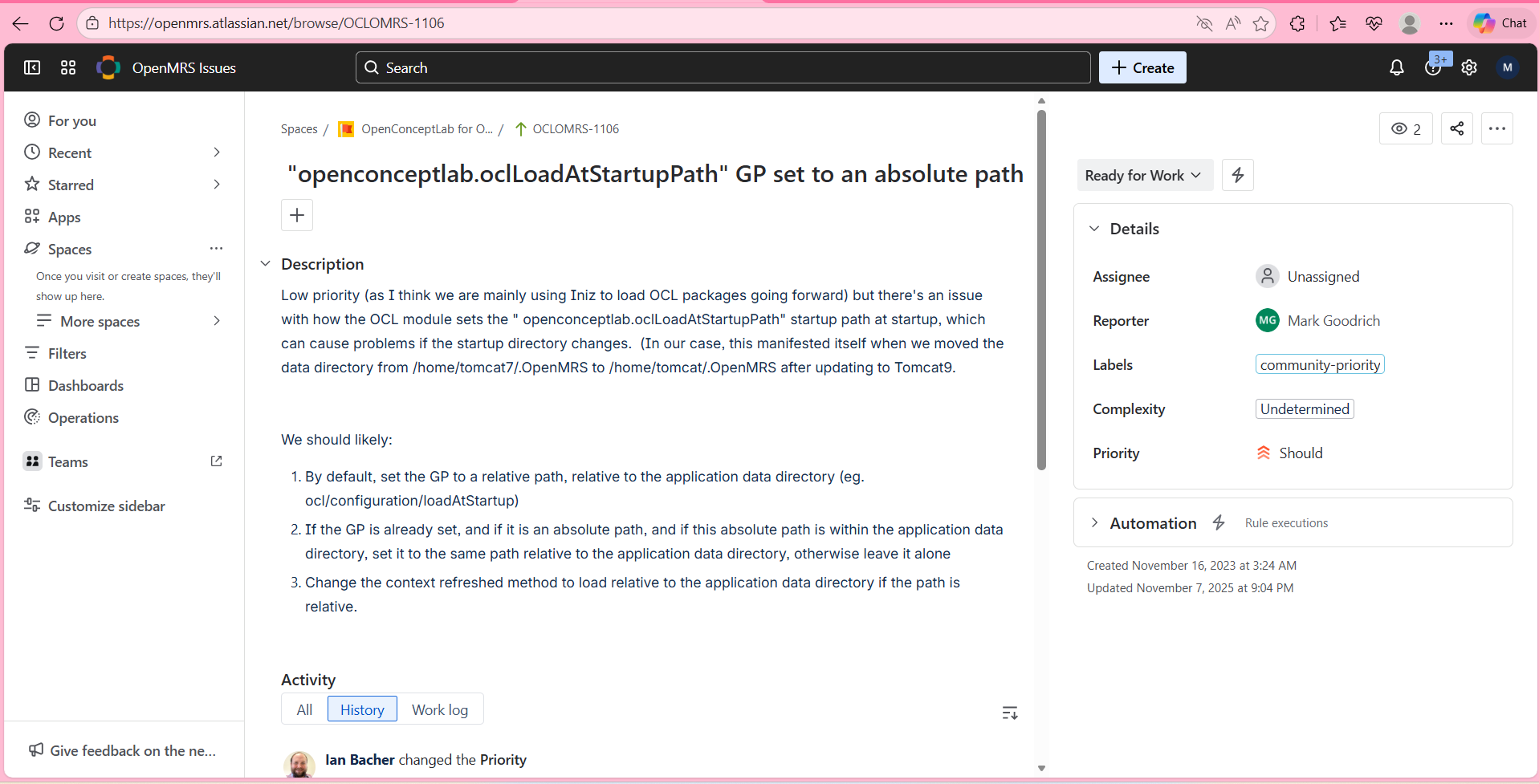Image resolution: width=1539 pixels, height=784 pixels.
Task: Open the Ready for Work status dropdown
Action: point(1143,175)
